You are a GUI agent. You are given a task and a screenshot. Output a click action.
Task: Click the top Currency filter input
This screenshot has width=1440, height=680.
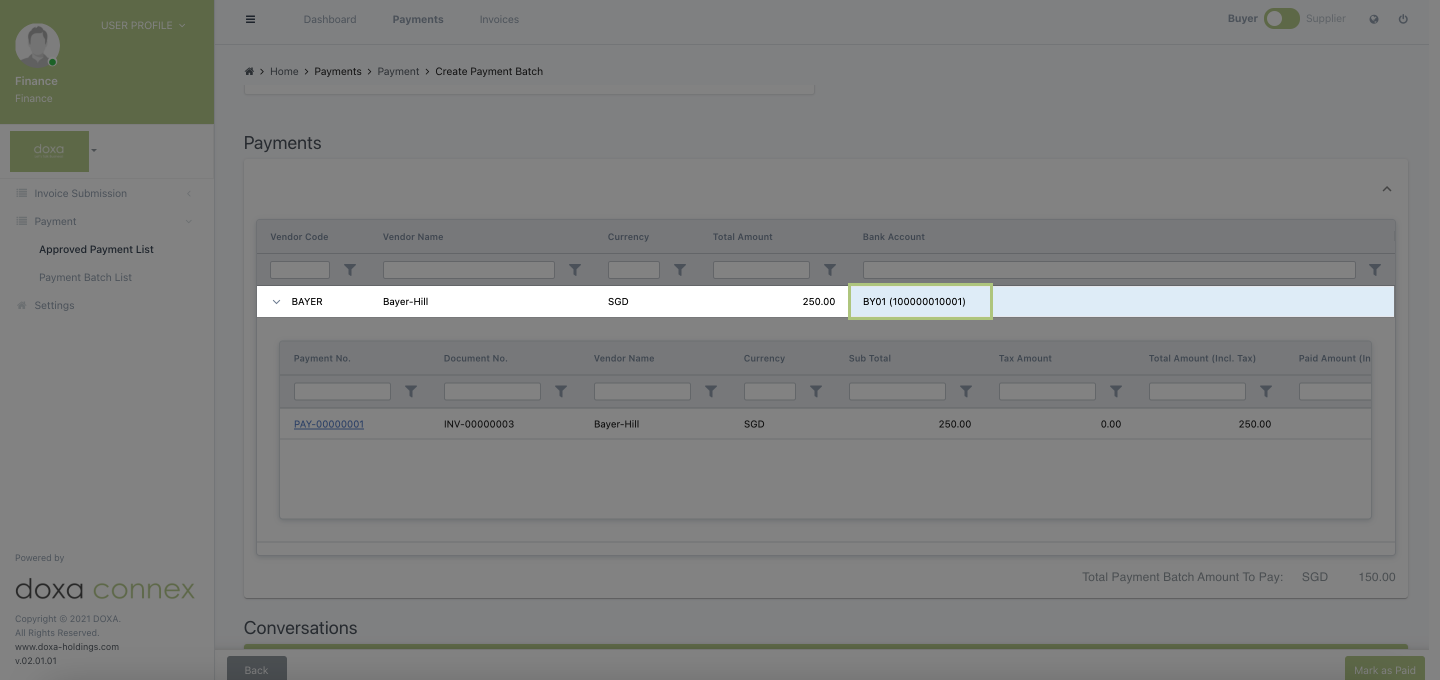pyautogui.click(x=634, y=270)
